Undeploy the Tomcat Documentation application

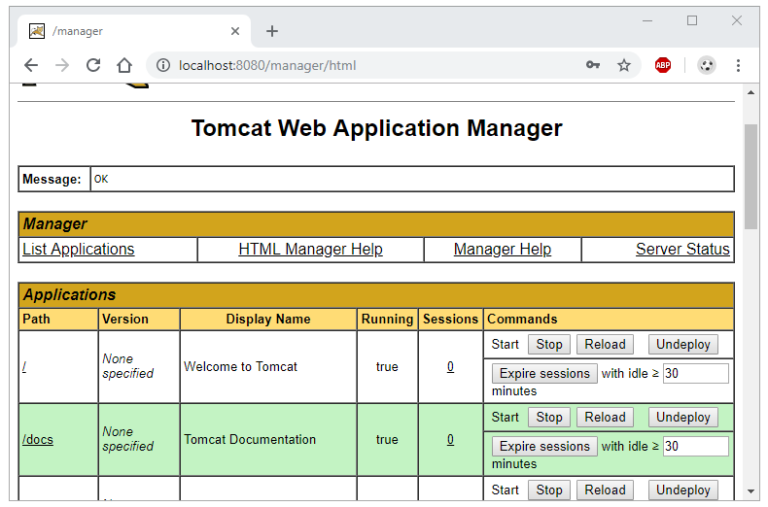coord(683,417)
